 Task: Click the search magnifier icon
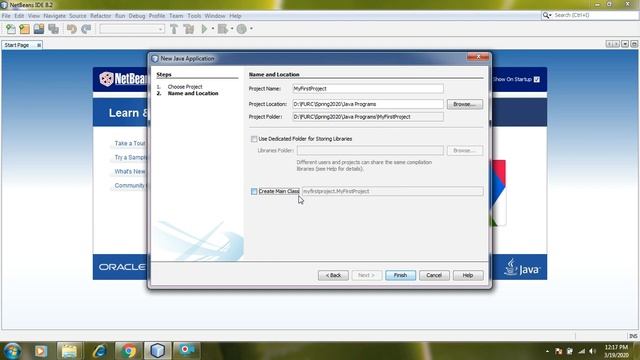[x=546, y=15]
